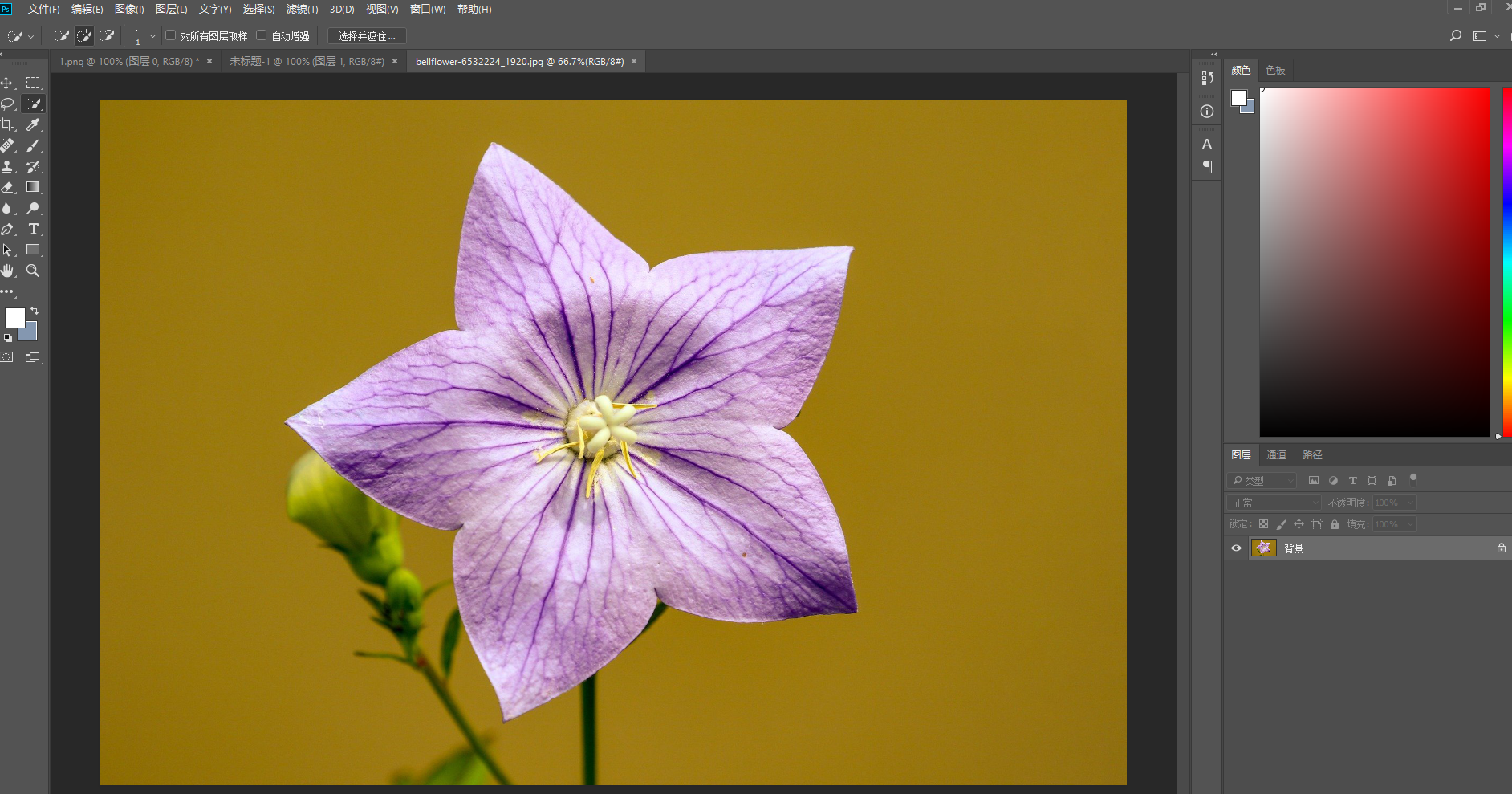Open the History panel icon
The image size is (1512, 794).
(1207, 78)
